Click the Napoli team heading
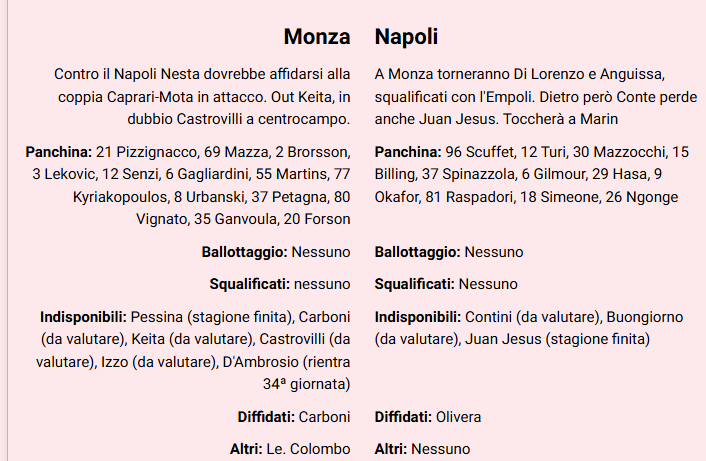Screen dimensions: 706x461 pyautogui.click(x=406, y=37)
